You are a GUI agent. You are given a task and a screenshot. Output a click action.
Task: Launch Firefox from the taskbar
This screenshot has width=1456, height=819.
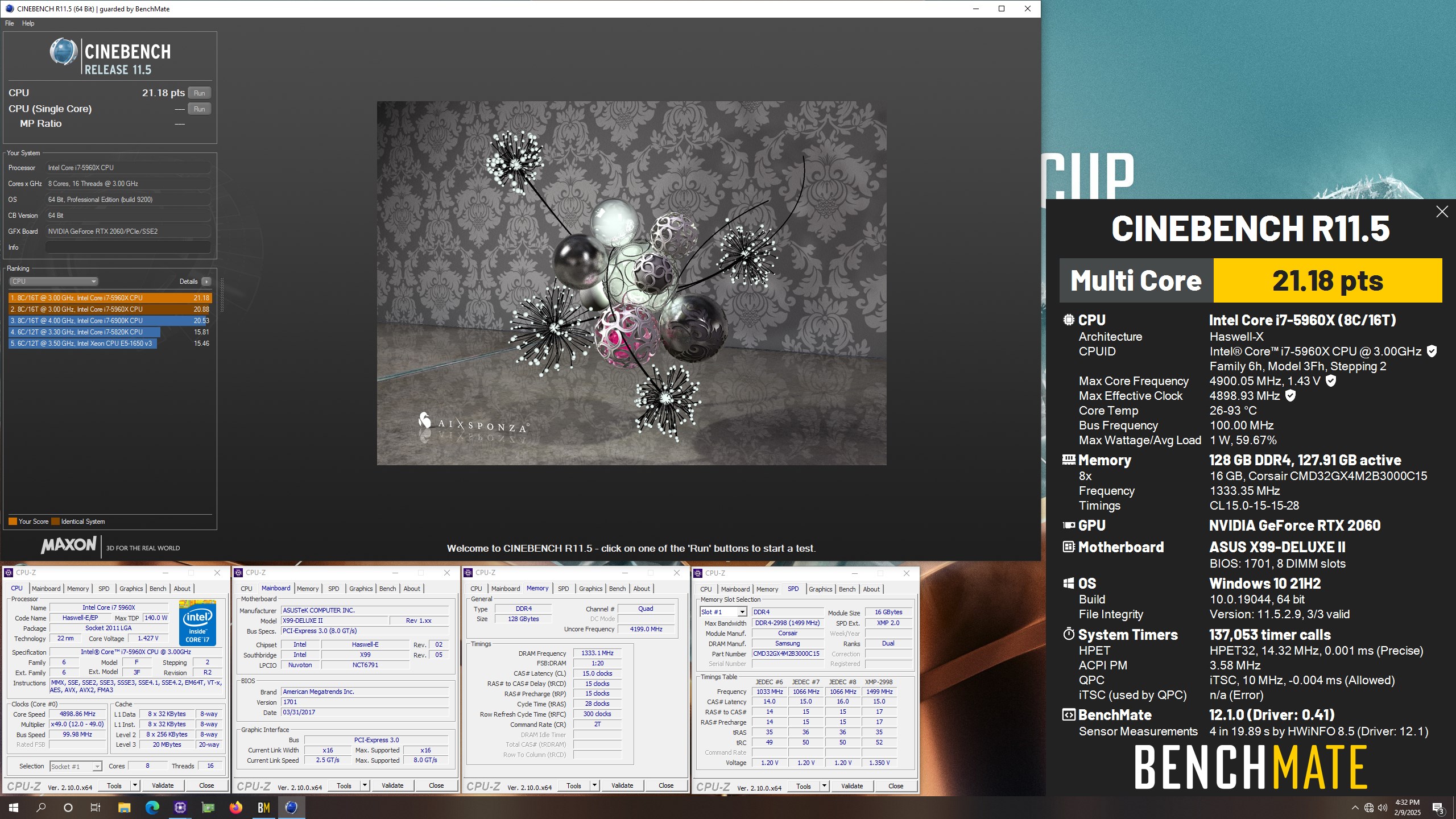236,807
